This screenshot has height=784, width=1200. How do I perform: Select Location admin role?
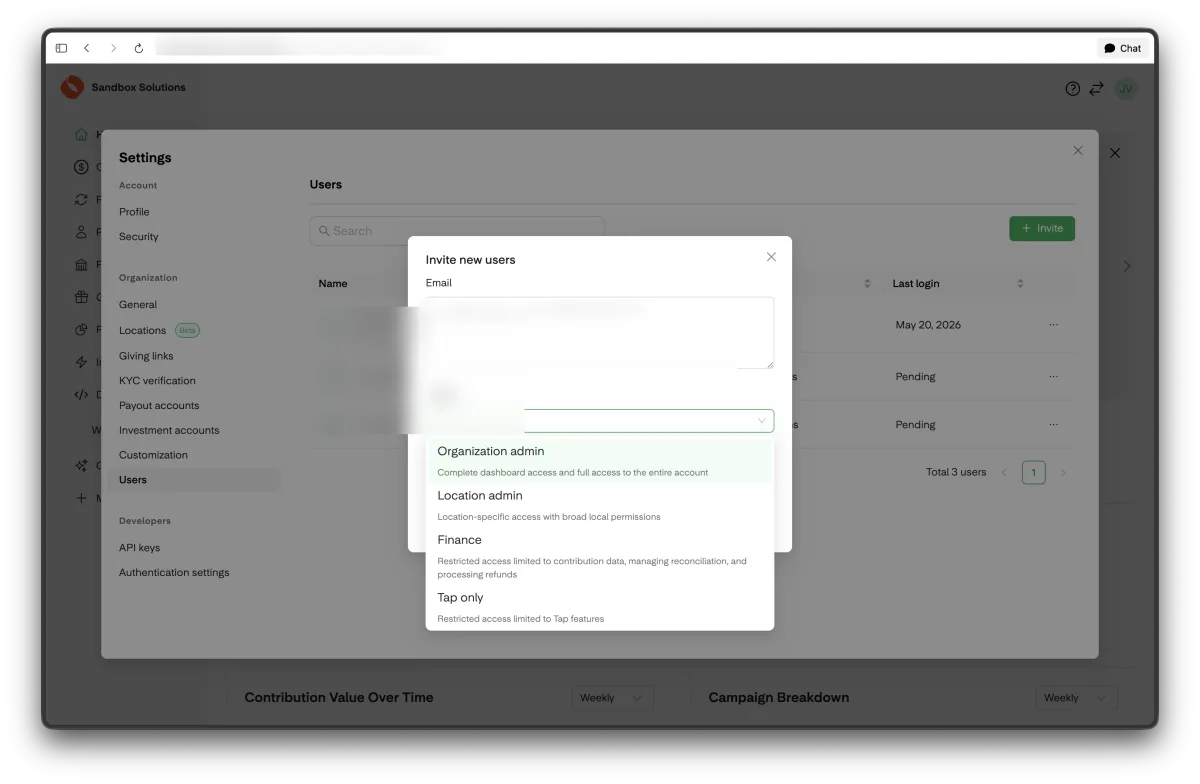(600, 505)
